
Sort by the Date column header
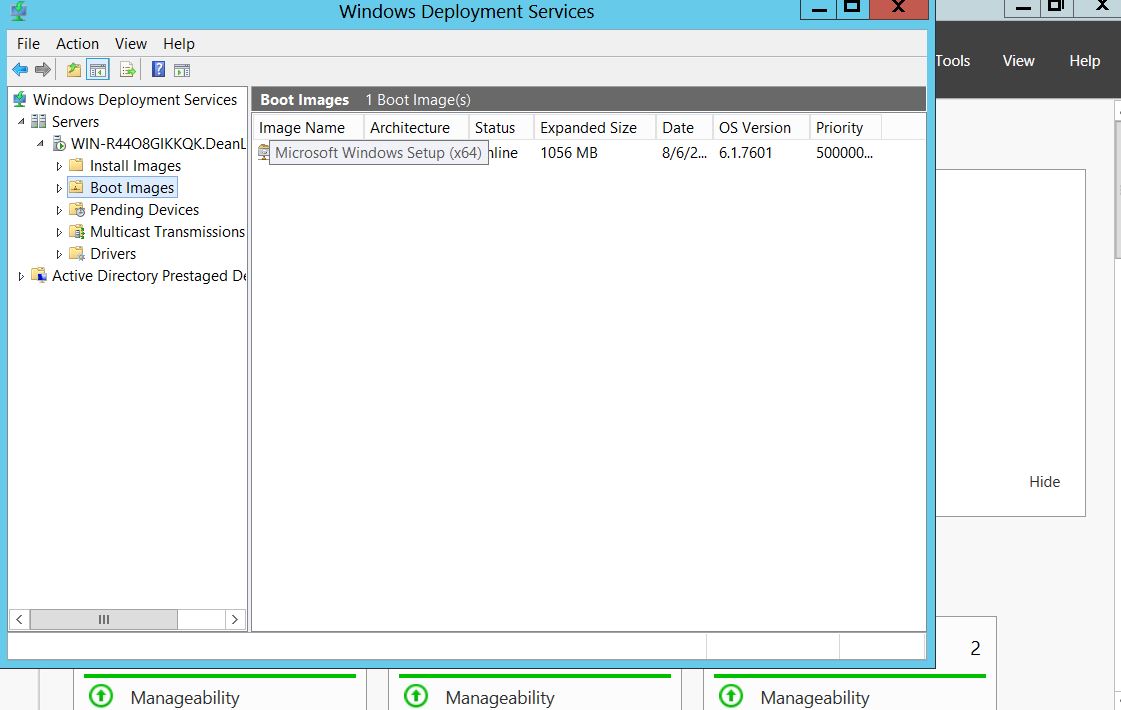tap(684, 127)
